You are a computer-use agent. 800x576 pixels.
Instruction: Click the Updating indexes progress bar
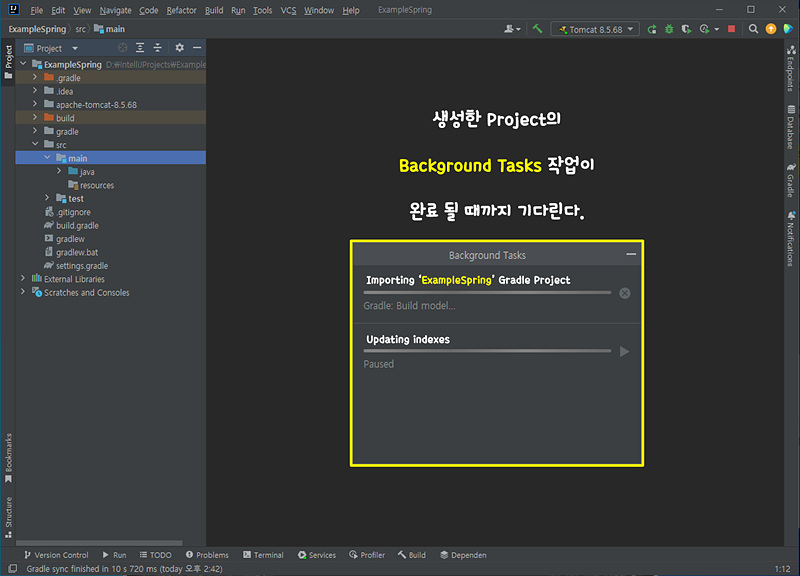pyautogui.click(x=487, y=351)
